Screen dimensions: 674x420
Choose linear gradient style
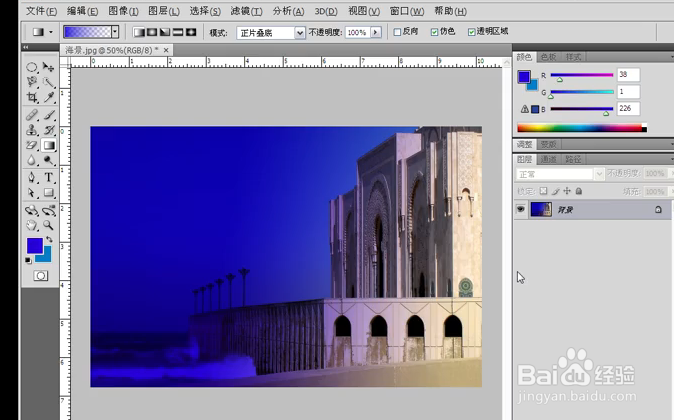click(x=139, y=32)
